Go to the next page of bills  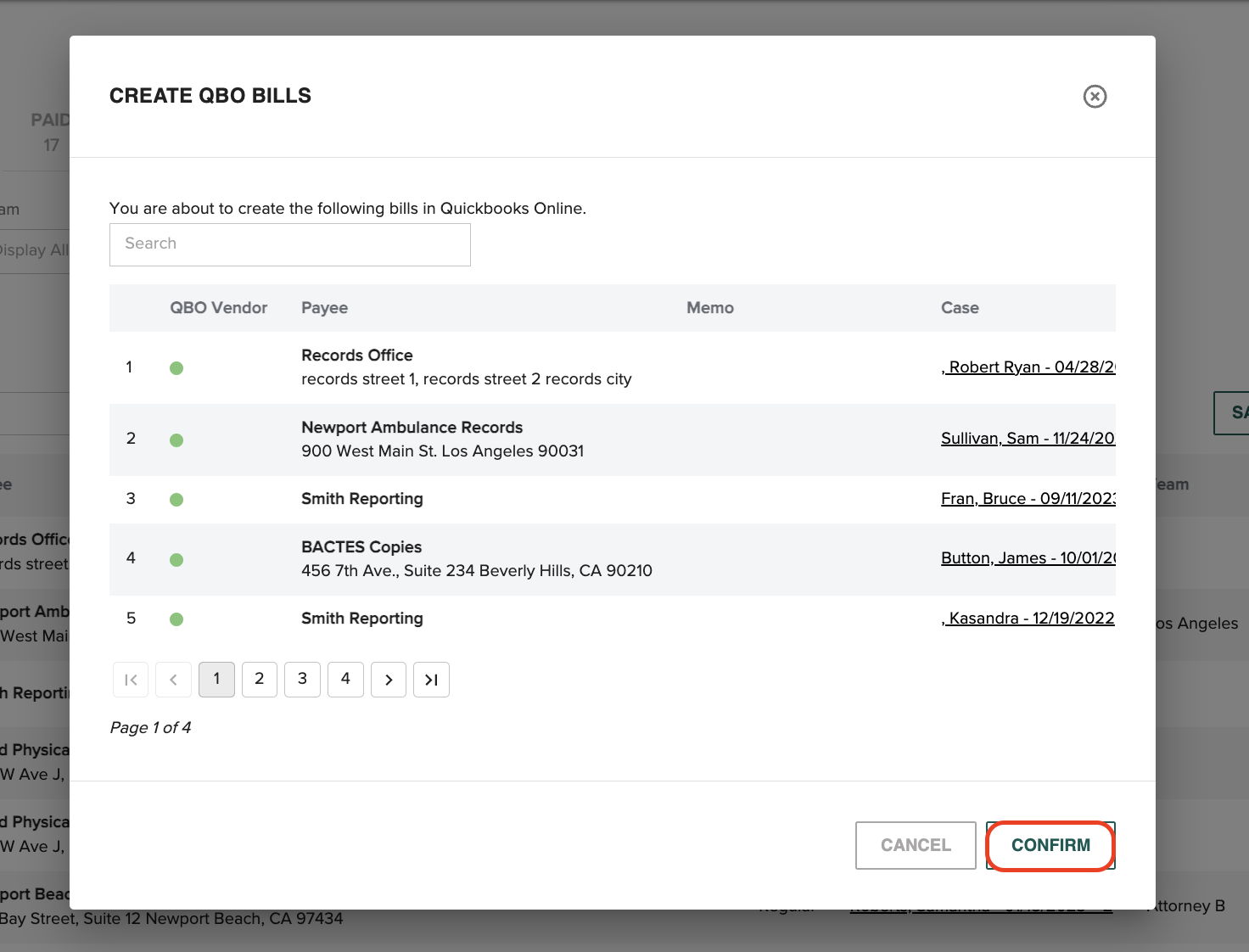click(x=389, y=680)
